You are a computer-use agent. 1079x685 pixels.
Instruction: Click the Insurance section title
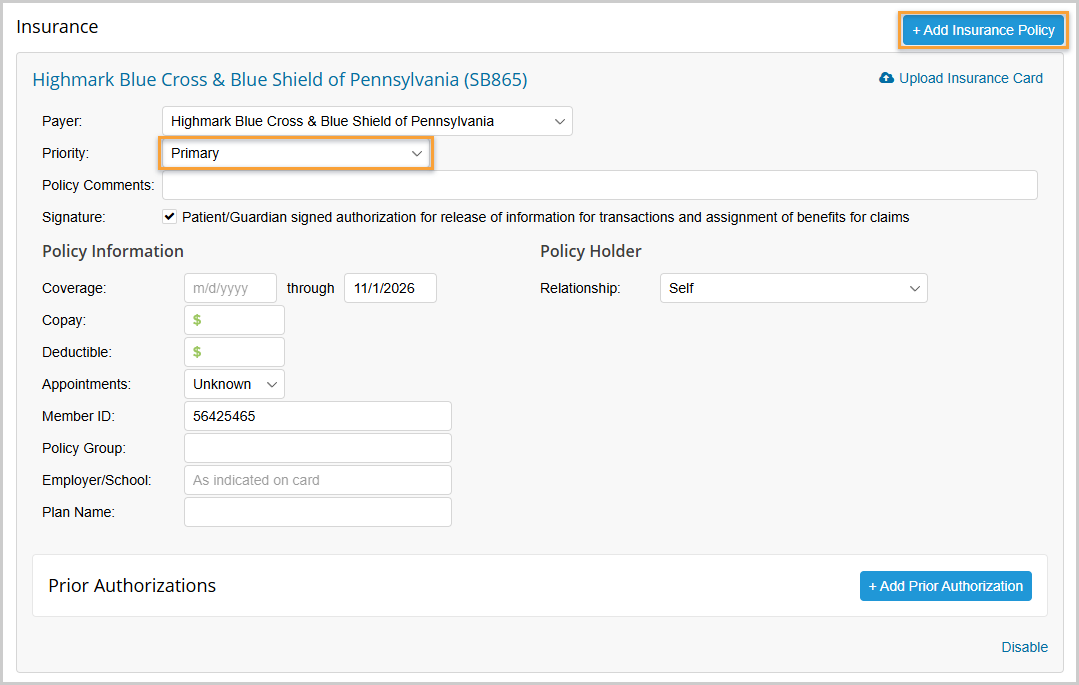[57, 27]
